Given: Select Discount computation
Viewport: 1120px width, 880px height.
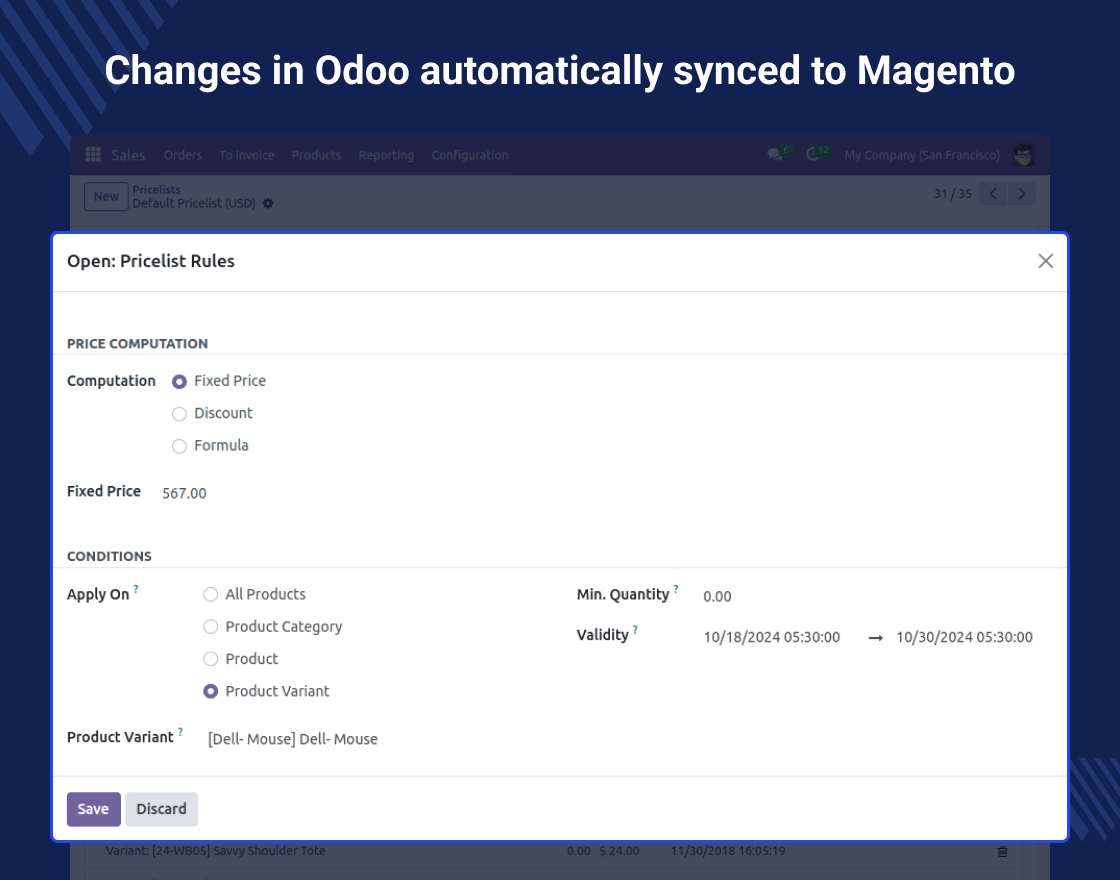Looking at the screenshot, I should (x=179, y=414).
